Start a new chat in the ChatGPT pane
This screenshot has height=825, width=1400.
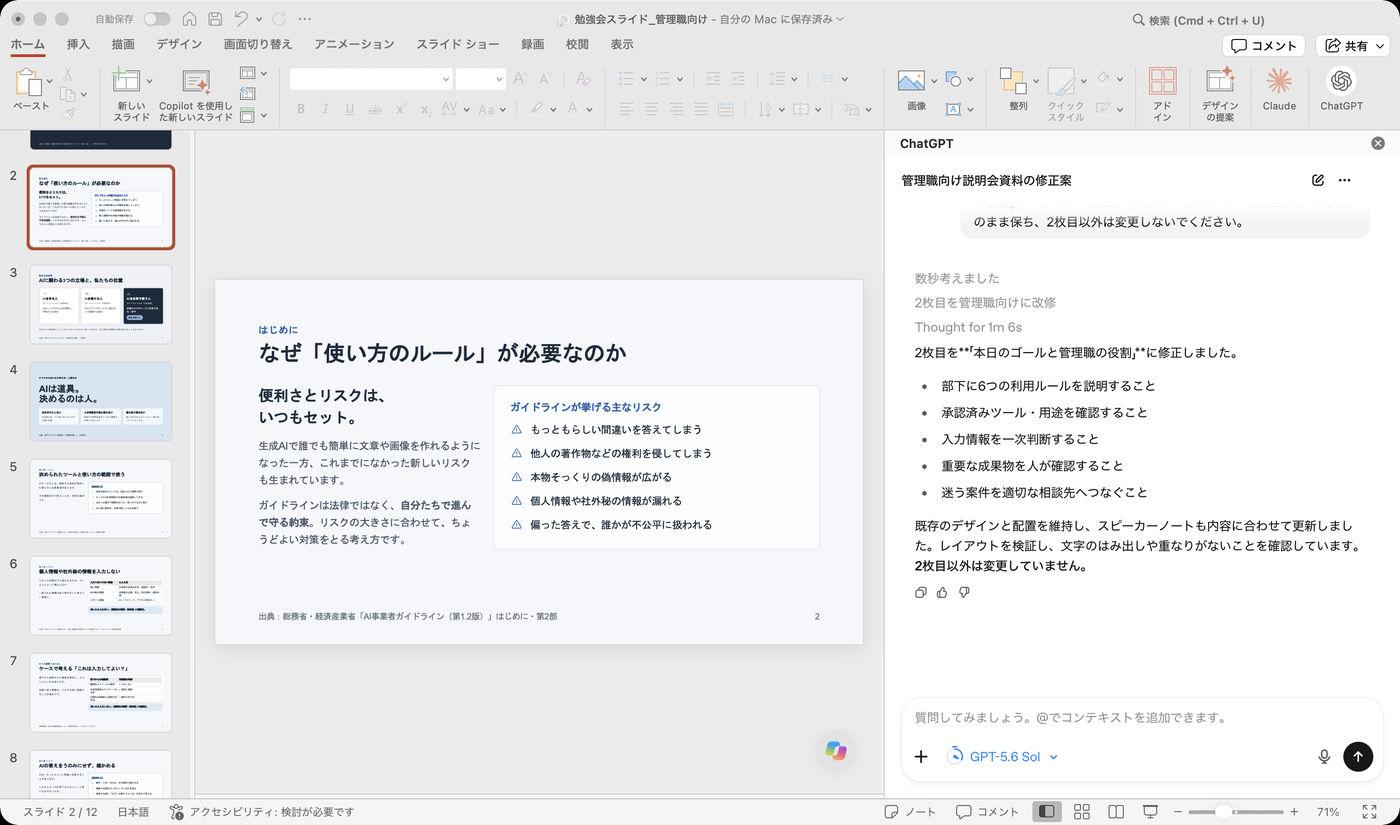tap(1318, 180)
